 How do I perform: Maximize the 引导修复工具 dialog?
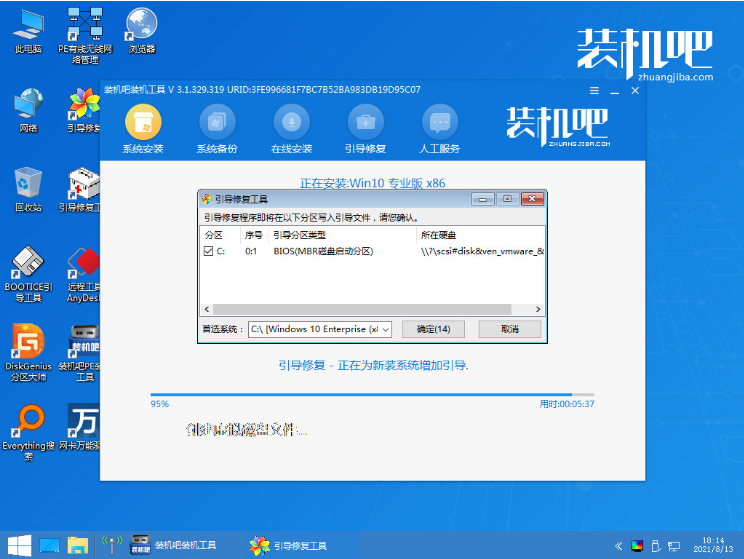pos(507,199)
